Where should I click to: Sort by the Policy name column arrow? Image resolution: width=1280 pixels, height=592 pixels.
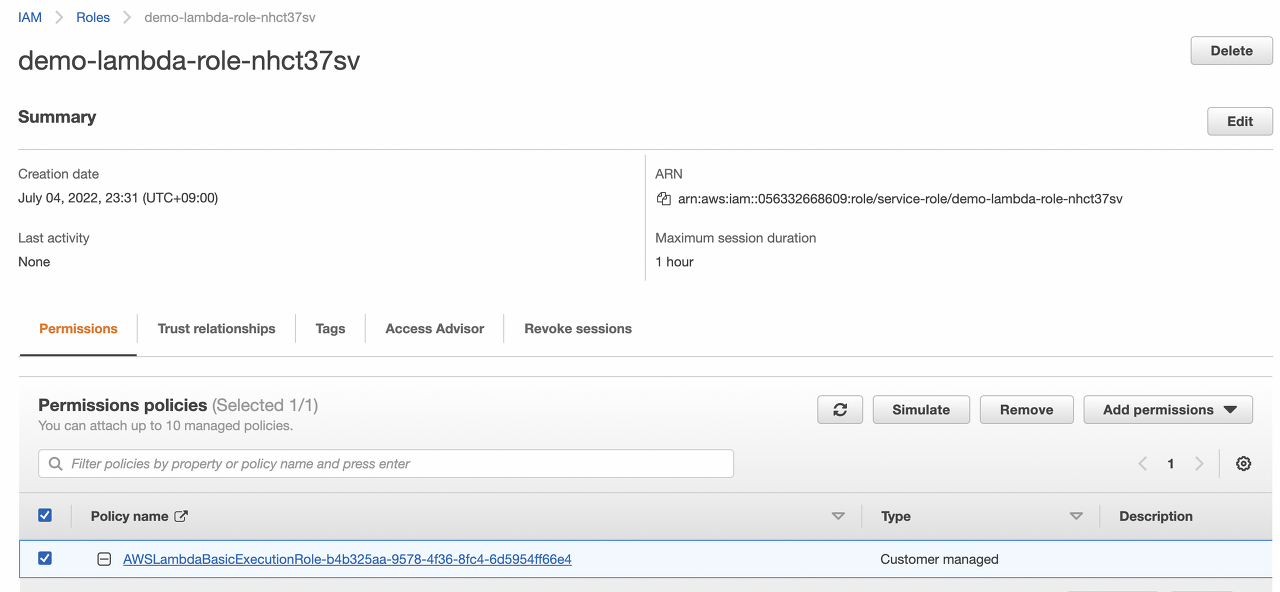tap(838, 516)
